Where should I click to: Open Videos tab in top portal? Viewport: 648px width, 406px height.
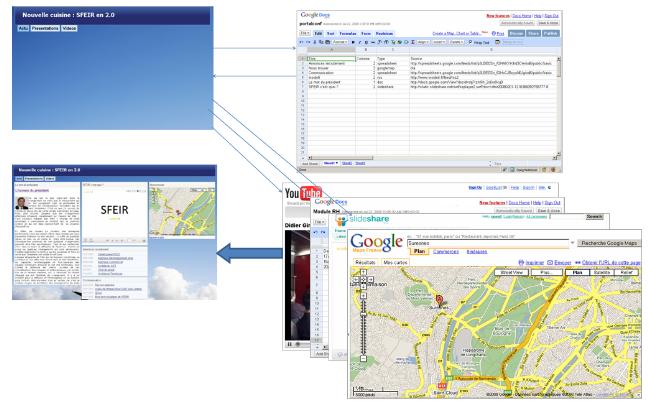[69, 29]
